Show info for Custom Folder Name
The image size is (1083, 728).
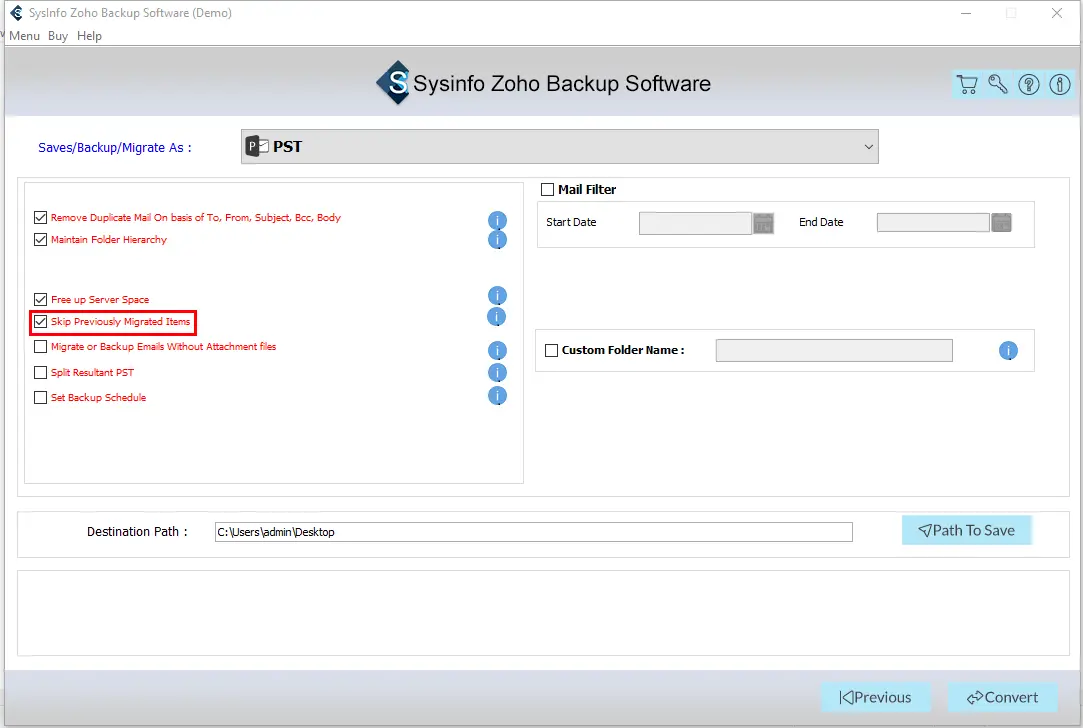tap(1008, 351)
